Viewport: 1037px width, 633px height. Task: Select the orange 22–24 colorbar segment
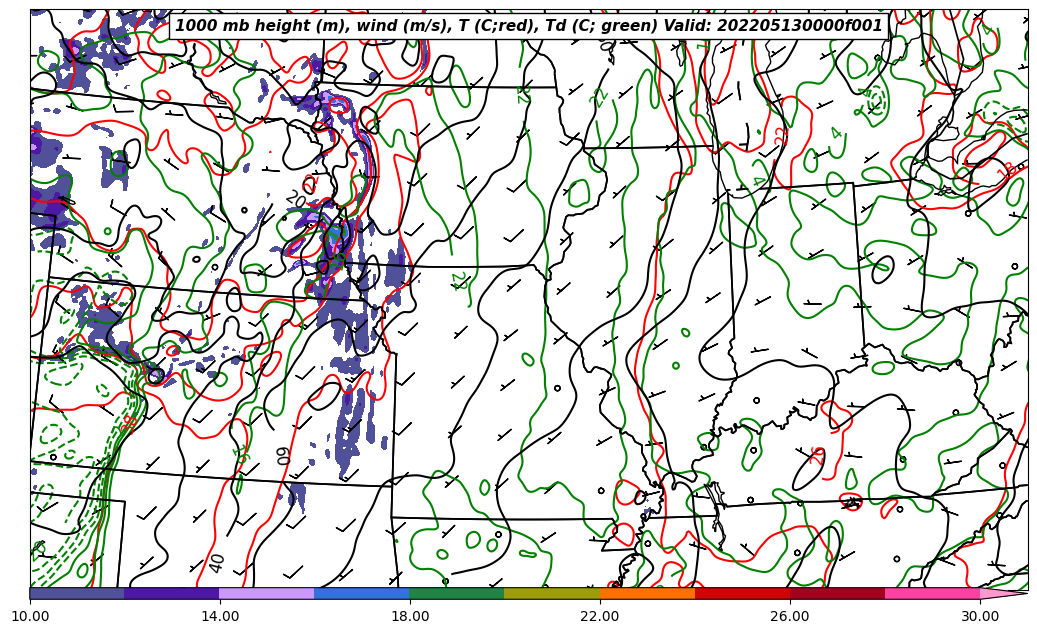pyautogui.click(x=647, y=593)
